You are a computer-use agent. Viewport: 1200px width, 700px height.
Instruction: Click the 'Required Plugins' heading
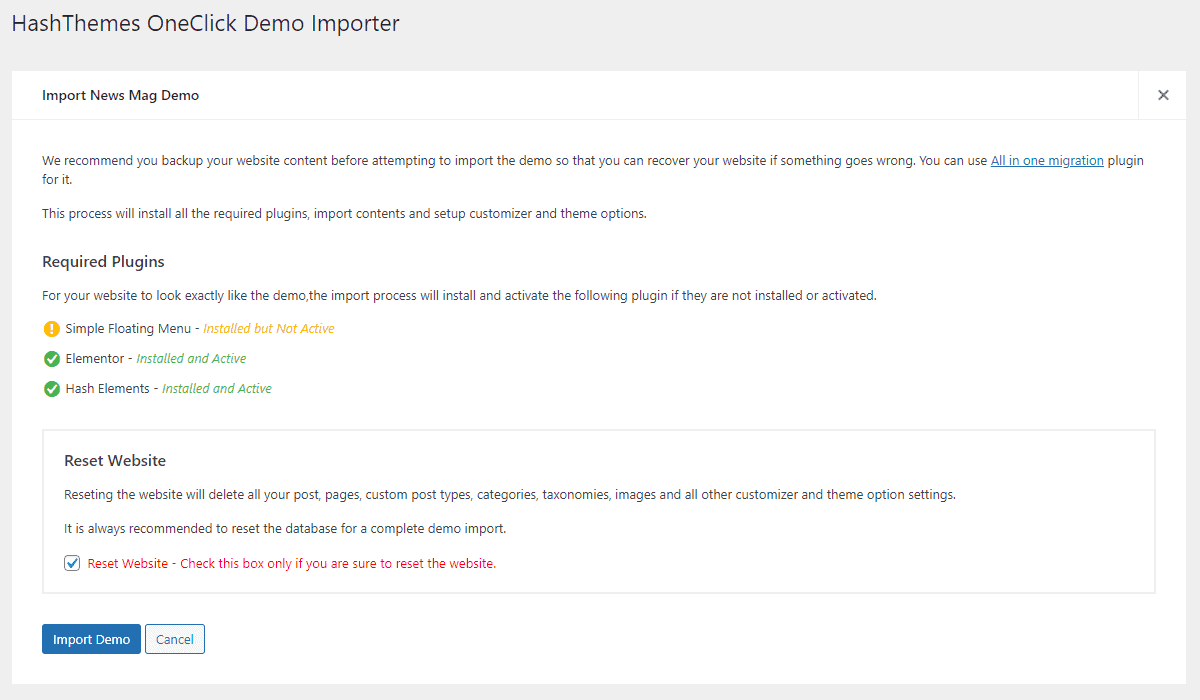[103, 262]
